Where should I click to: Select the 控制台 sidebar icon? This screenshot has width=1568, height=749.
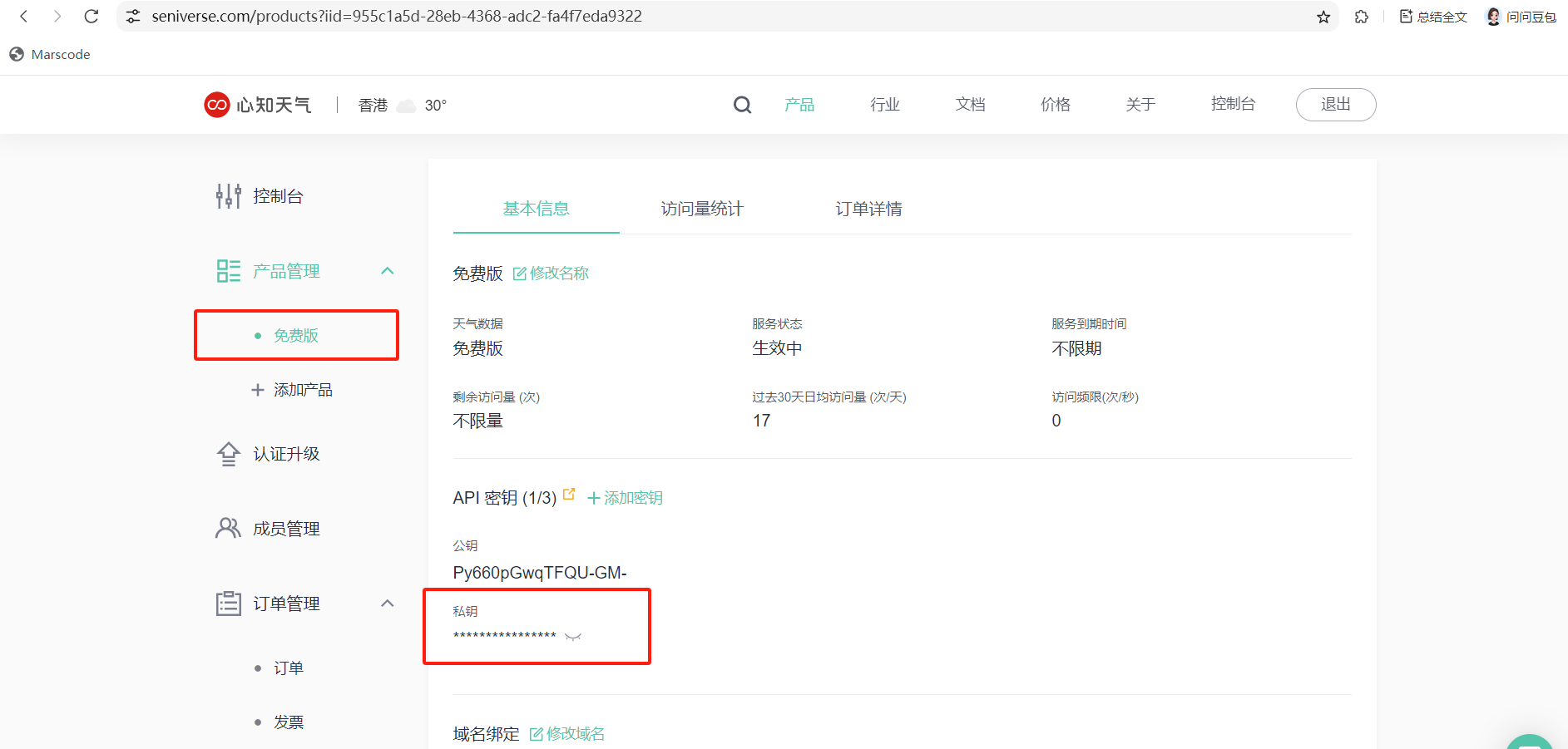(227, 195)
